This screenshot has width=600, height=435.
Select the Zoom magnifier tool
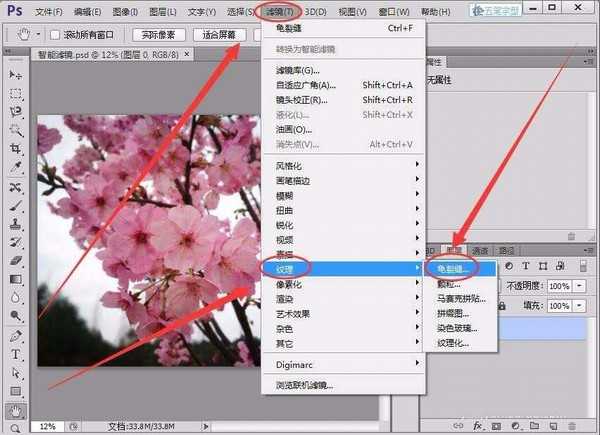click(16, 427)
